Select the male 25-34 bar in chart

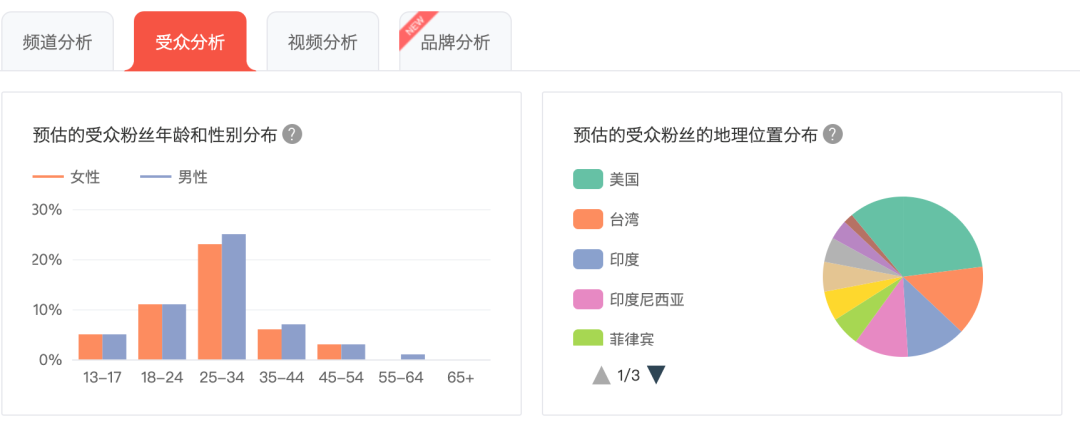coord(233,297)
